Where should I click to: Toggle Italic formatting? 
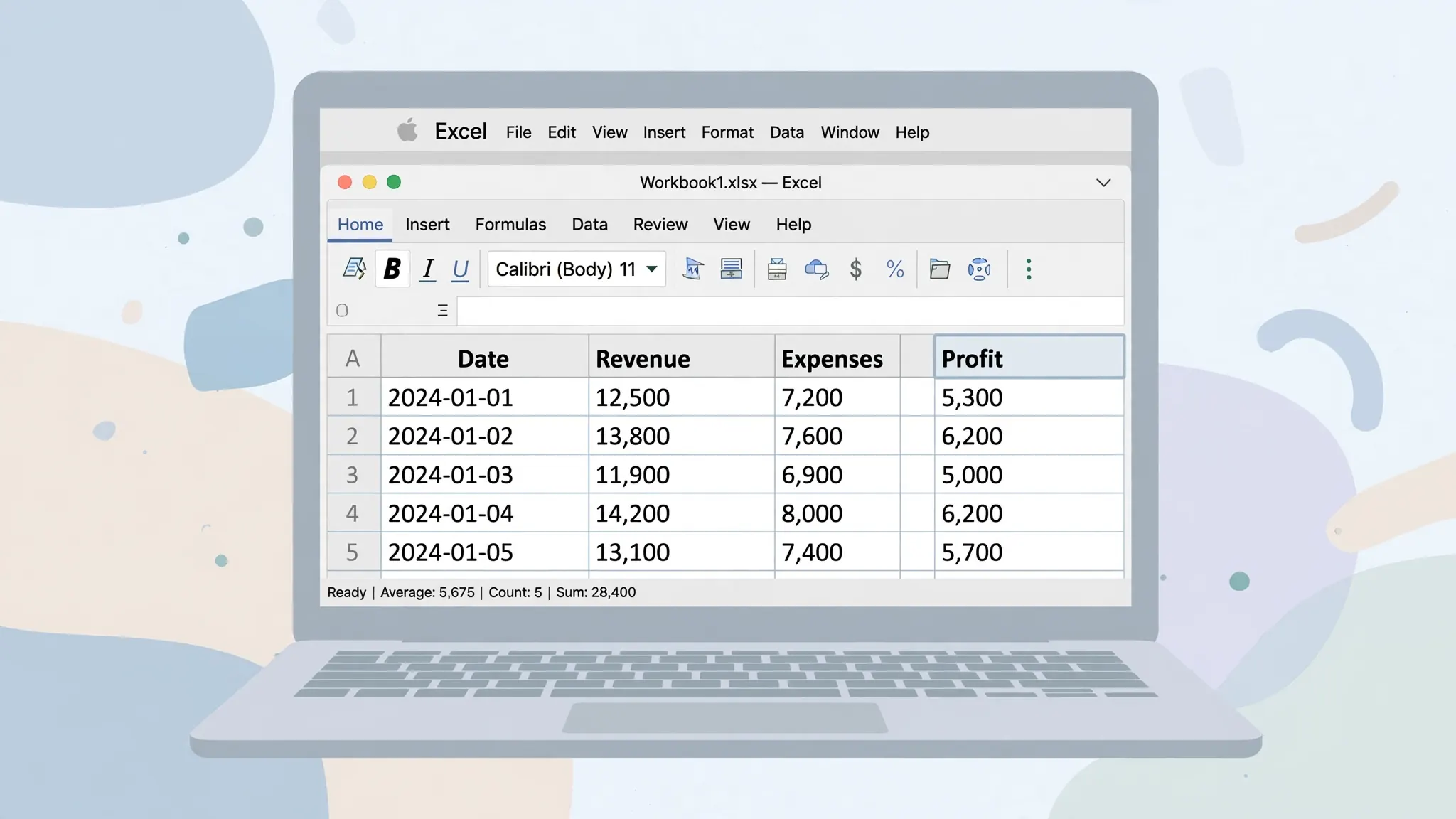(x=427, y=269)
